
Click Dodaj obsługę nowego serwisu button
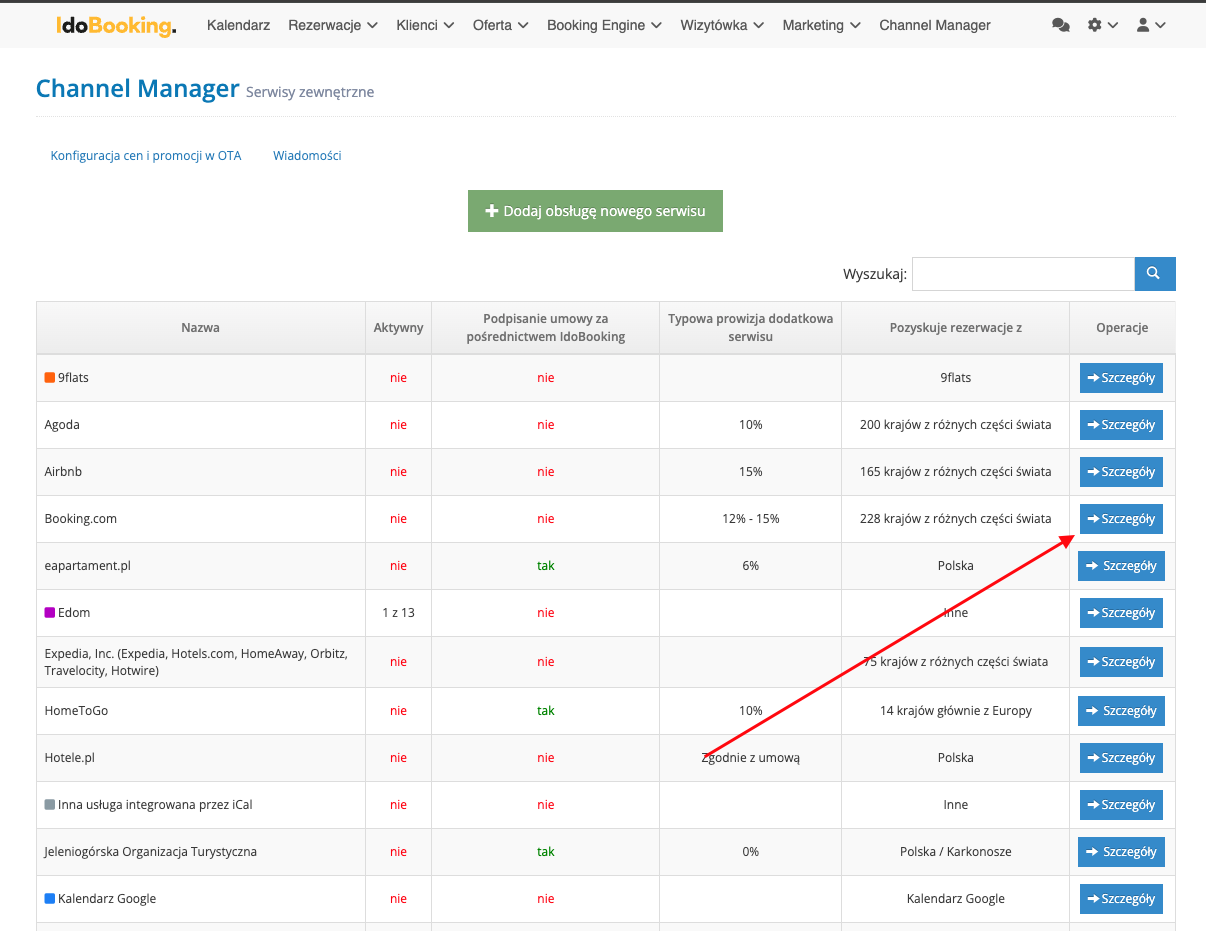tap(595, 211)
